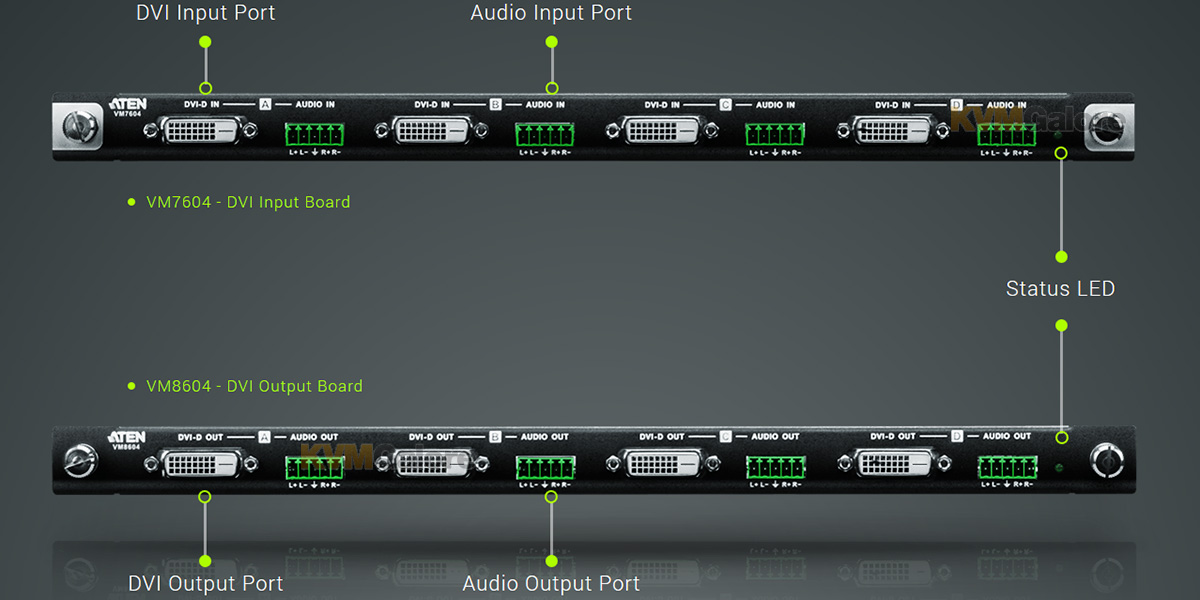Click audio output terminal block D
The height and width of the screenshot is (600, 1200).
pyautogui.click(x=1007, y=467)
